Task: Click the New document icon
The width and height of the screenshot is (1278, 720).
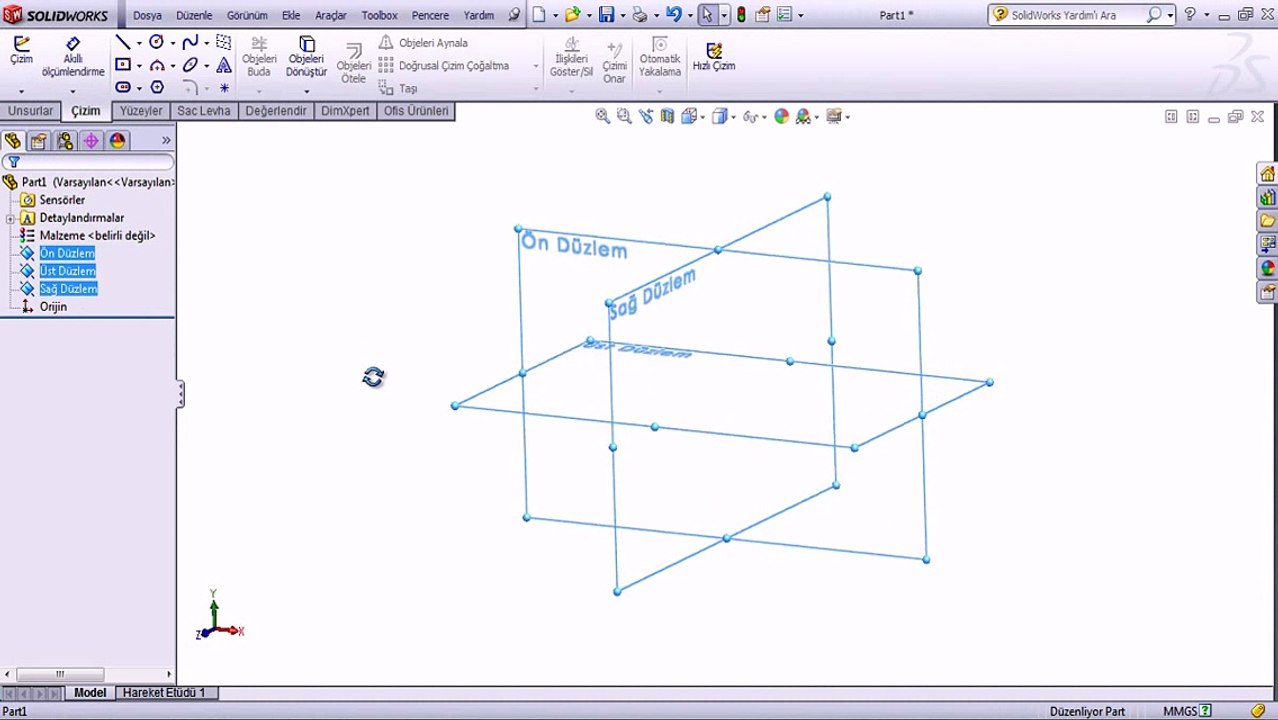Action: point(540,15)
